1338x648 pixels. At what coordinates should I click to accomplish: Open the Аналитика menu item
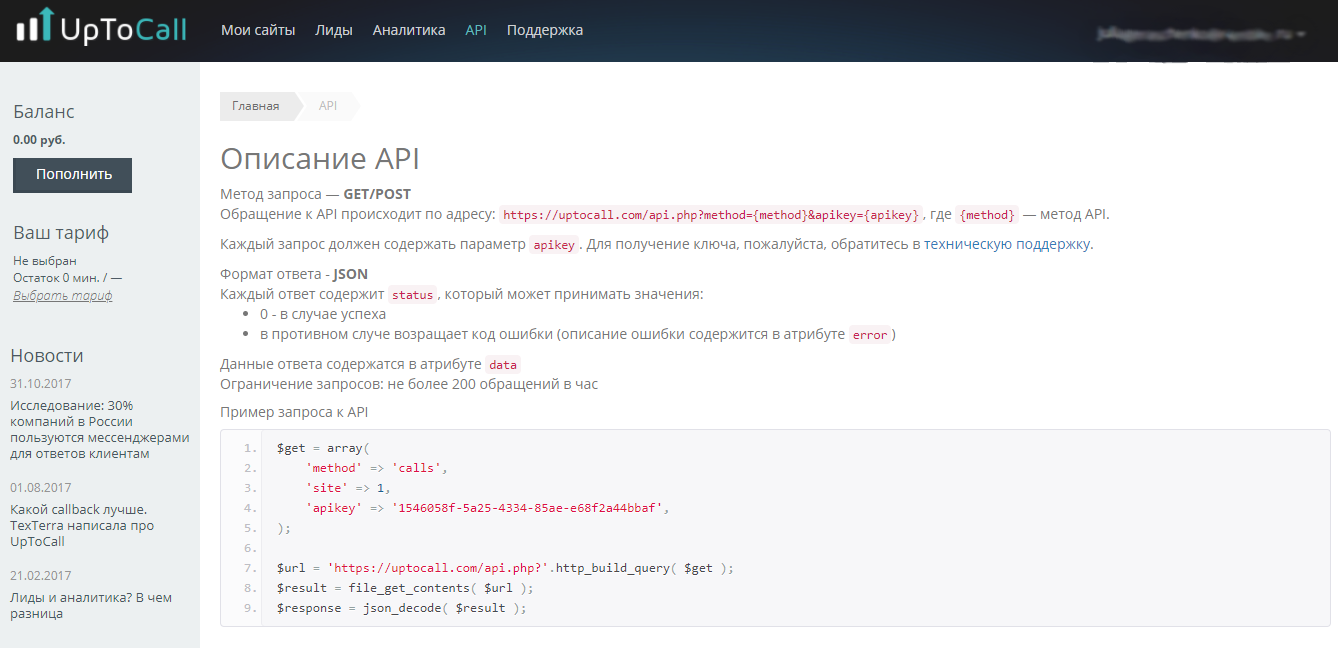[409, 30]
